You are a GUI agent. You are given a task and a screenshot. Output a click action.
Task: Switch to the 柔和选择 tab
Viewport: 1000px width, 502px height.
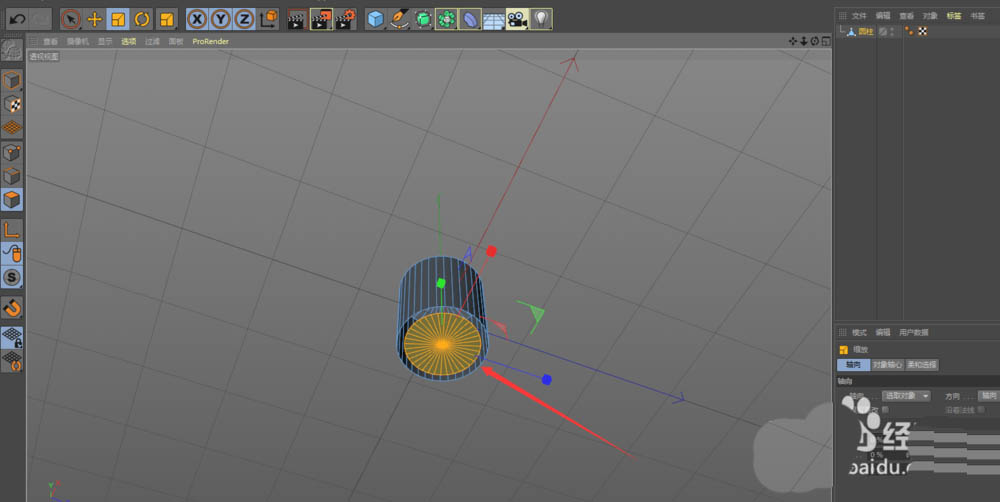[922, 365]
